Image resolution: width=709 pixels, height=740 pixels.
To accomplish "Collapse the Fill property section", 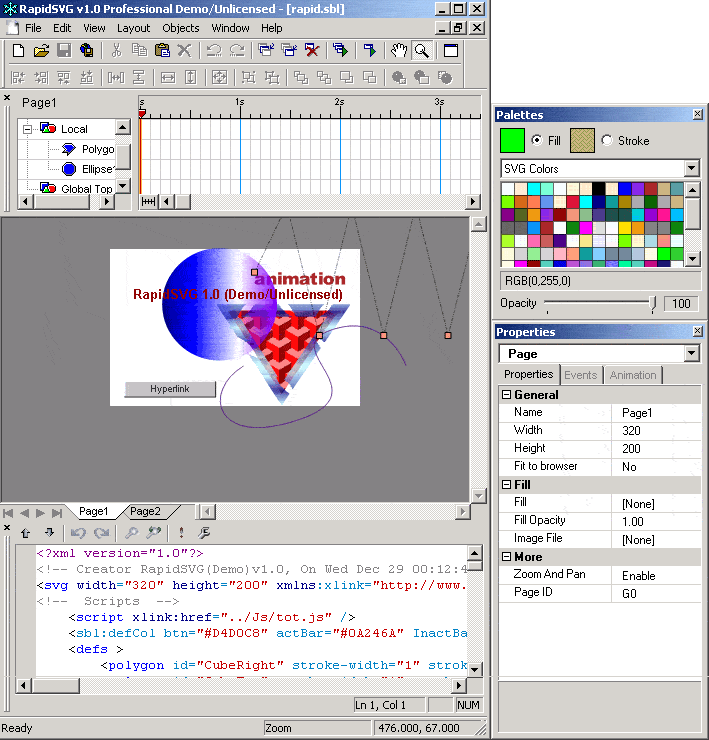I will [x=506, y=485].
